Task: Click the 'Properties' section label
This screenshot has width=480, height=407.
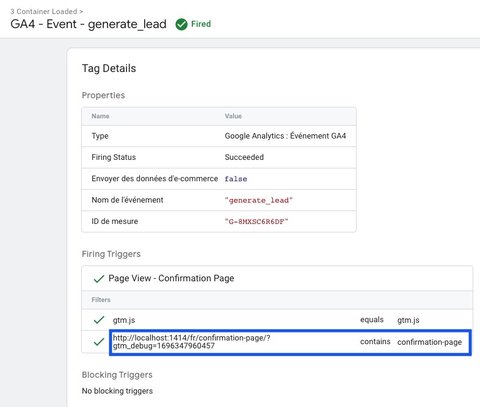Action: [103, 95]
